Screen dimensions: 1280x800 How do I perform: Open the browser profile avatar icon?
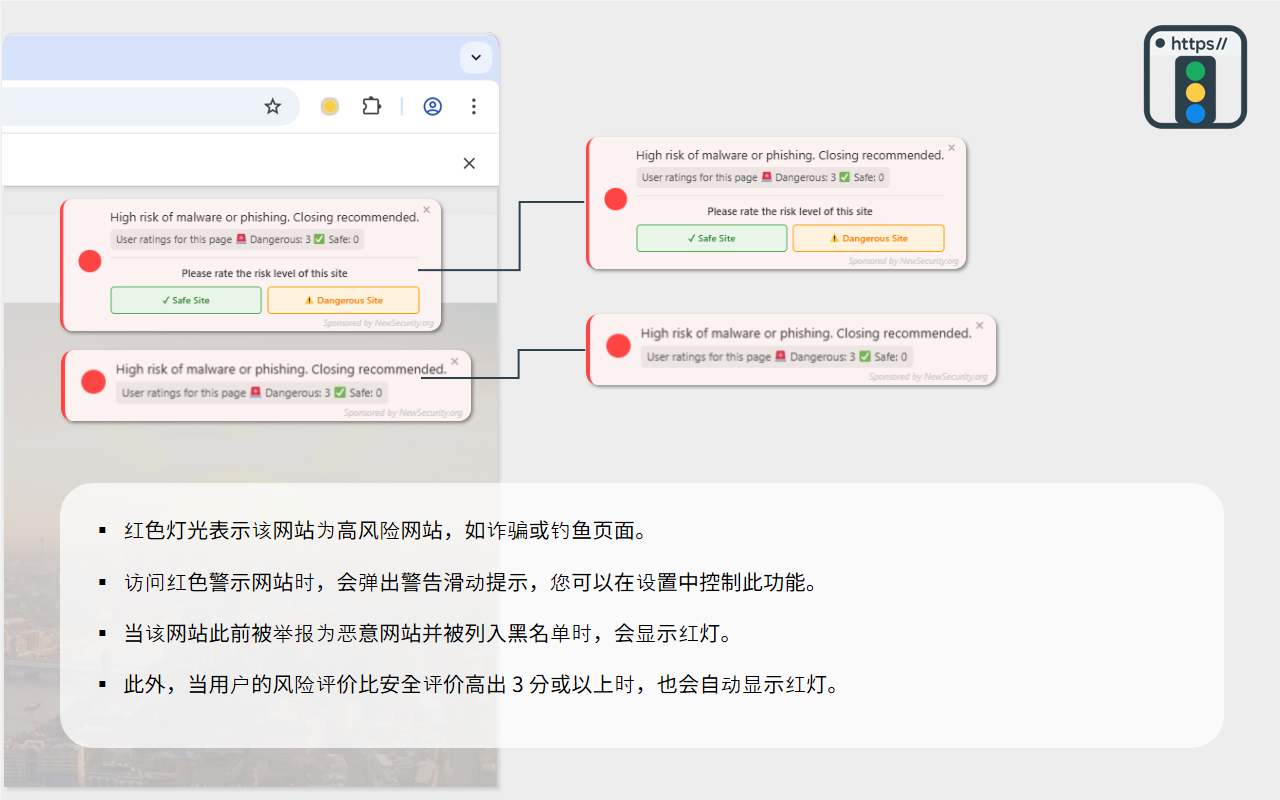click(432, 105)
